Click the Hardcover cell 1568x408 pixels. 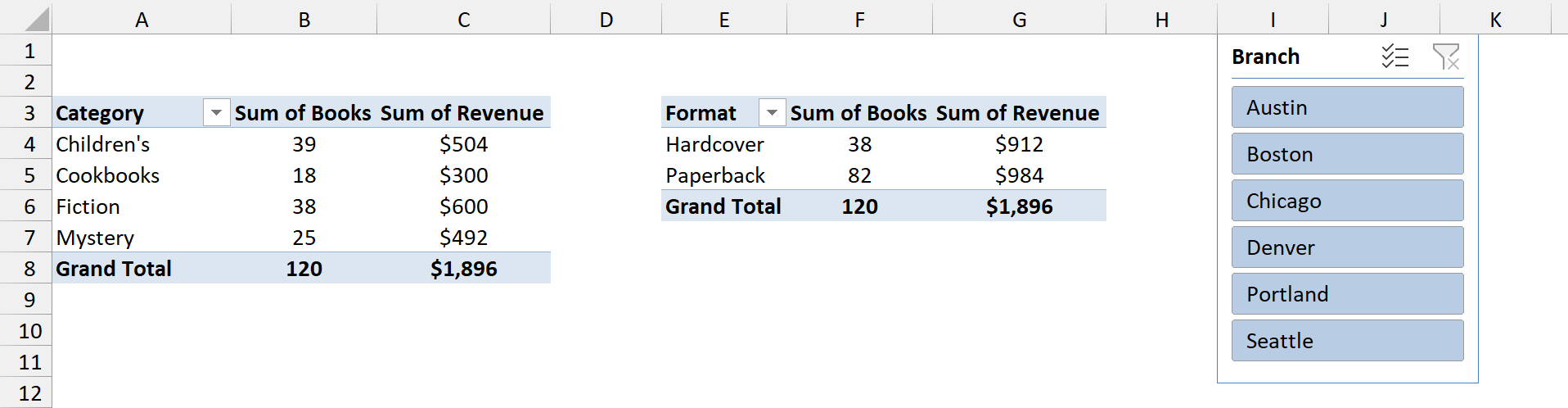[724, 144]
